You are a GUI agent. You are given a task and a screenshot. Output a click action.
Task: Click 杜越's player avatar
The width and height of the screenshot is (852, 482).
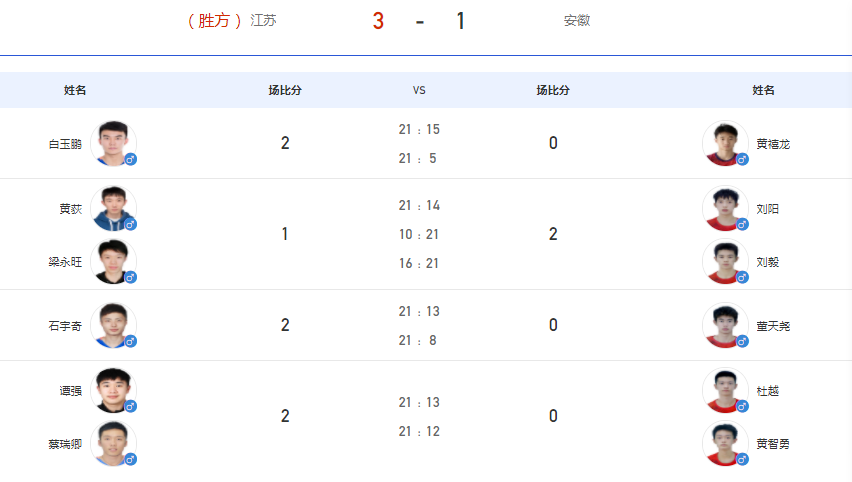[x=725, y=391]
